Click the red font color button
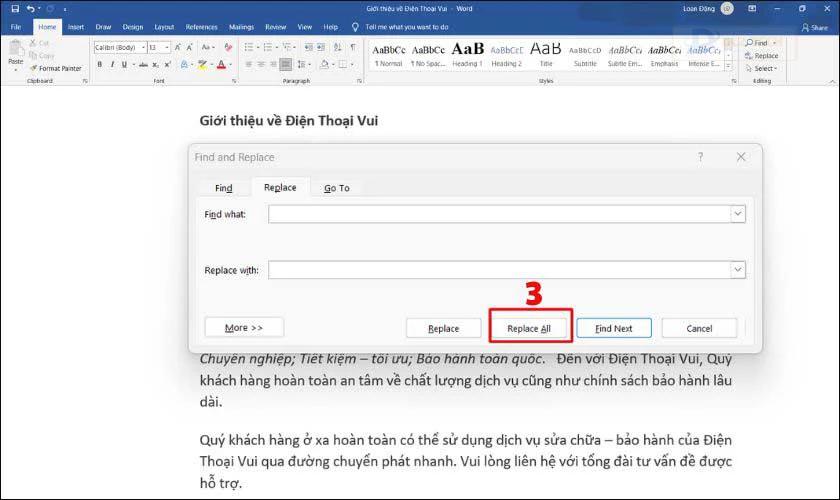The height and width of the screenshot is (500, 840). coord(221,64)
